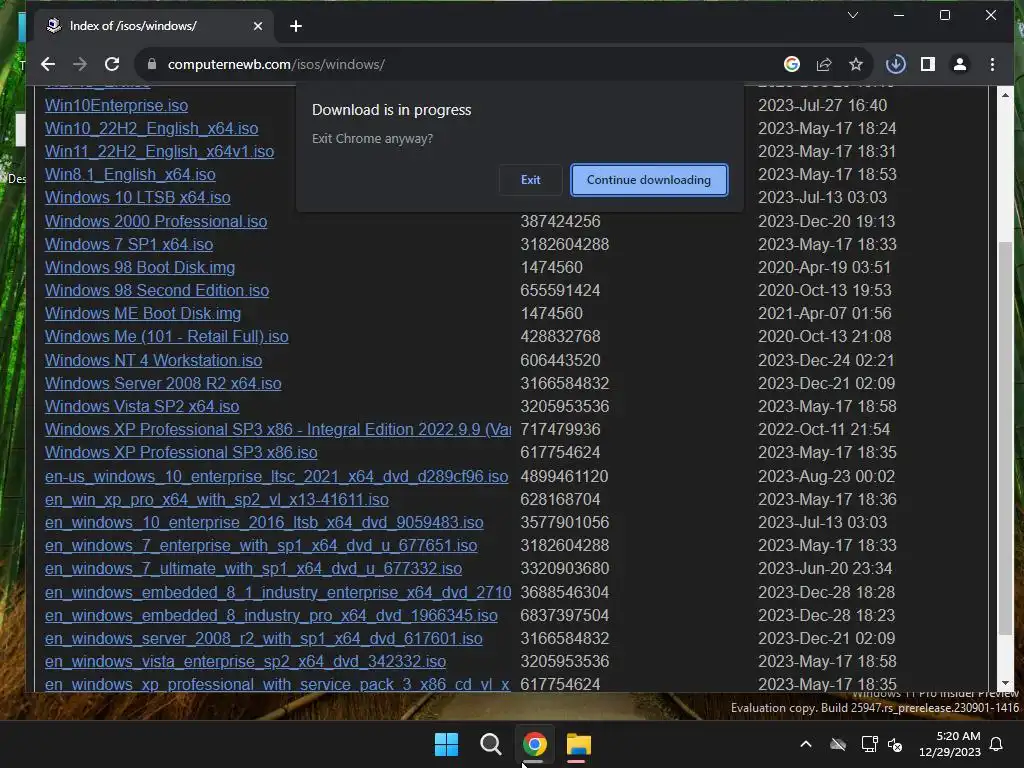This screenshot has width=1024, height=768.
Task: Open Win10Enterprise.iso link
Action: (116, 105)
